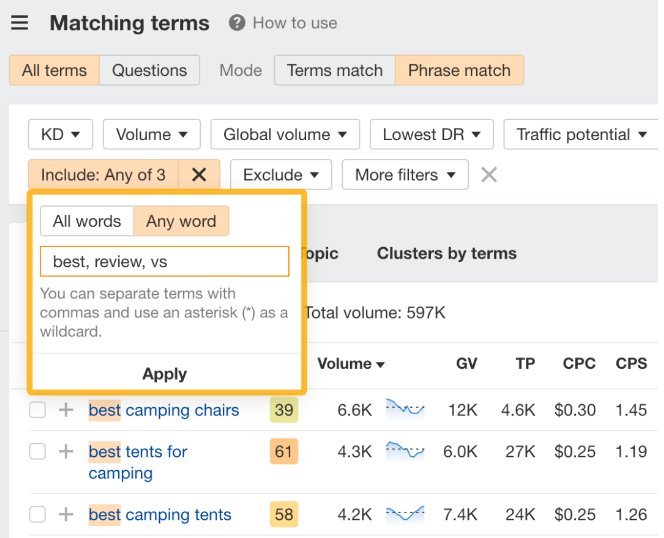Click the How to use help icon
This screenshot has height=538, width=664.
click(237, 23)
